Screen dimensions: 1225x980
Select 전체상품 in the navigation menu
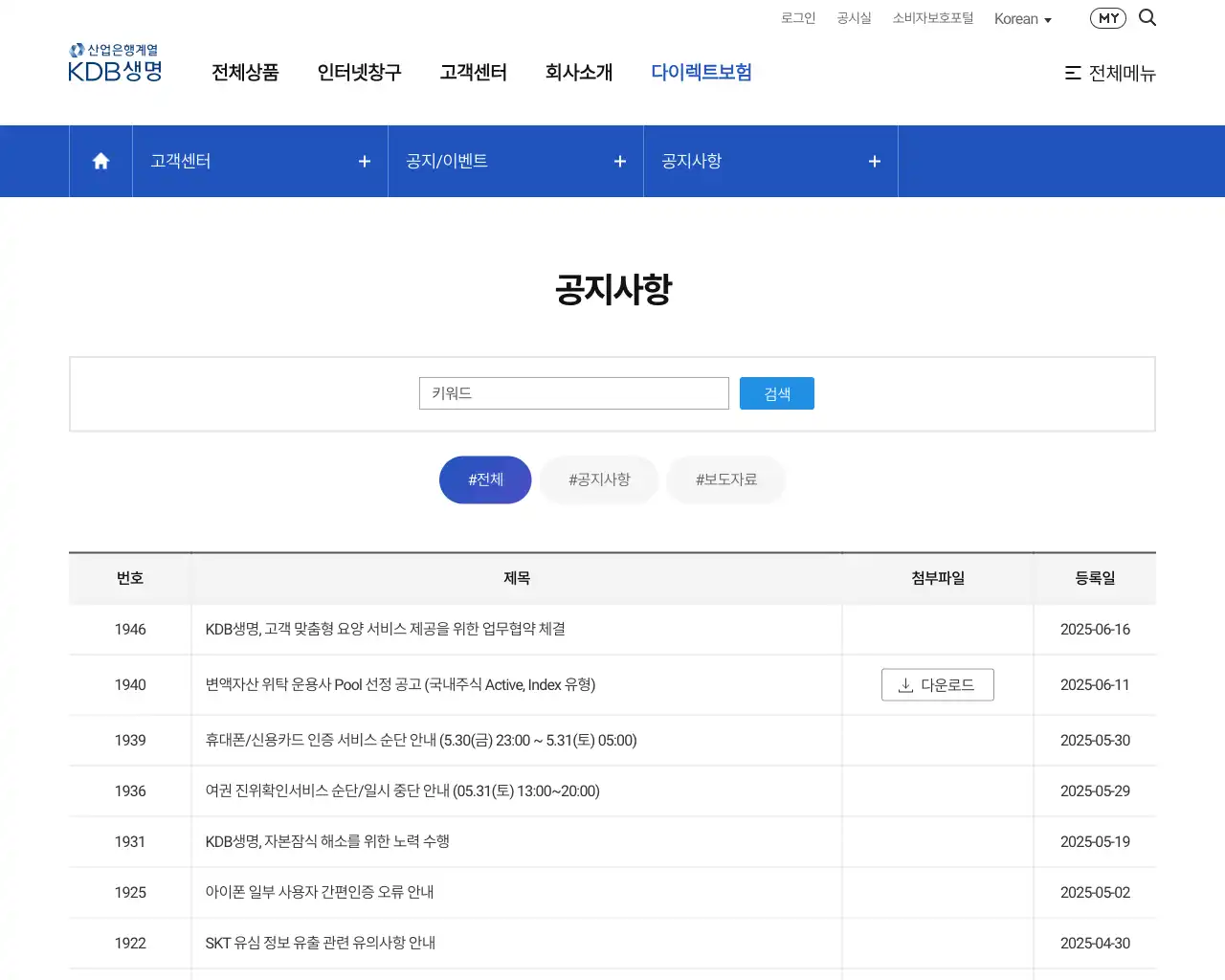point(245,73)
